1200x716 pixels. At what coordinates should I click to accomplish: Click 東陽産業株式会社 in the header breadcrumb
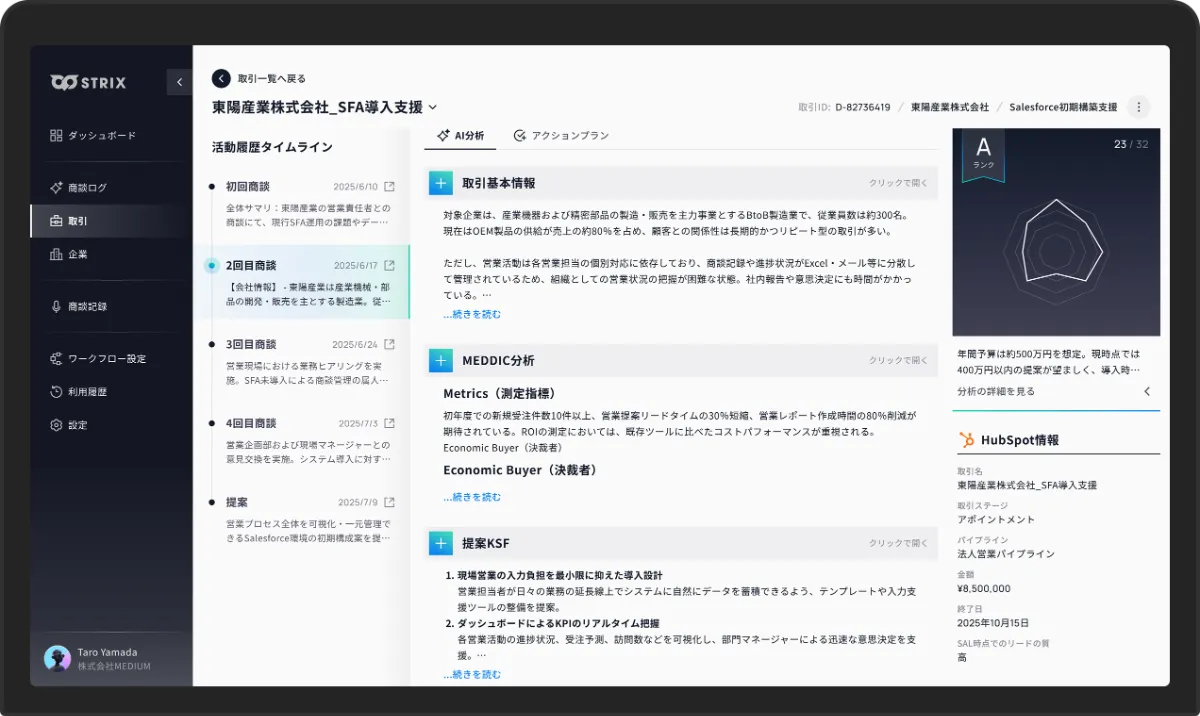(949, 107)
